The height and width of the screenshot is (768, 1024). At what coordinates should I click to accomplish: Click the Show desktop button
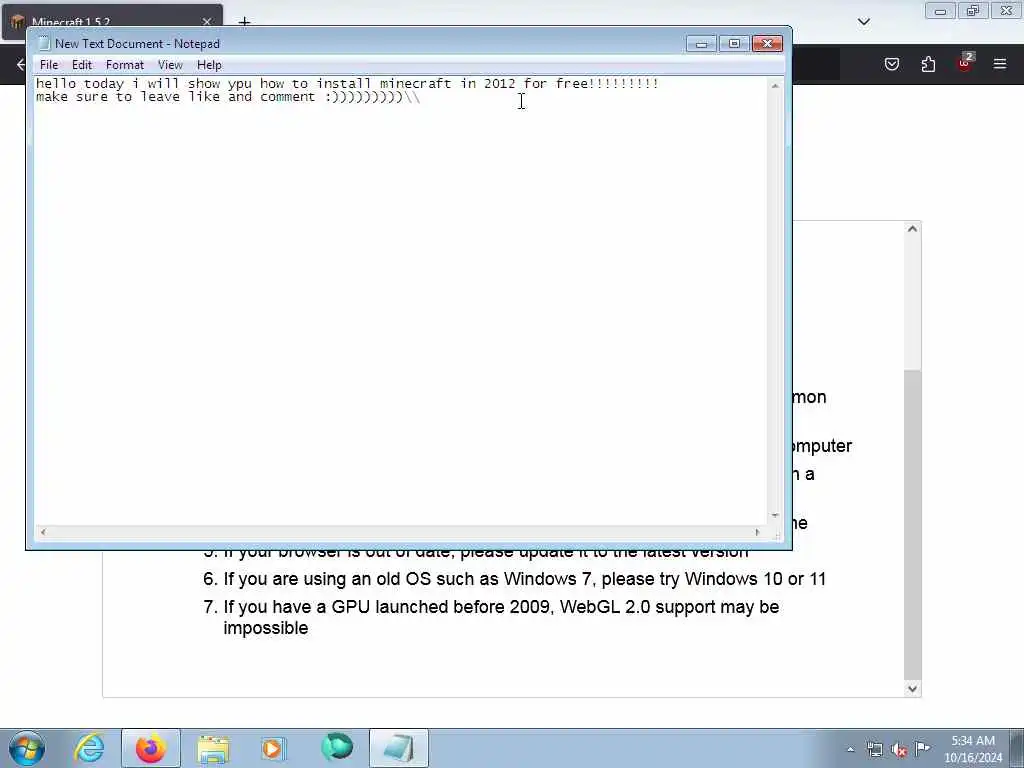[x=1017, y=748]
